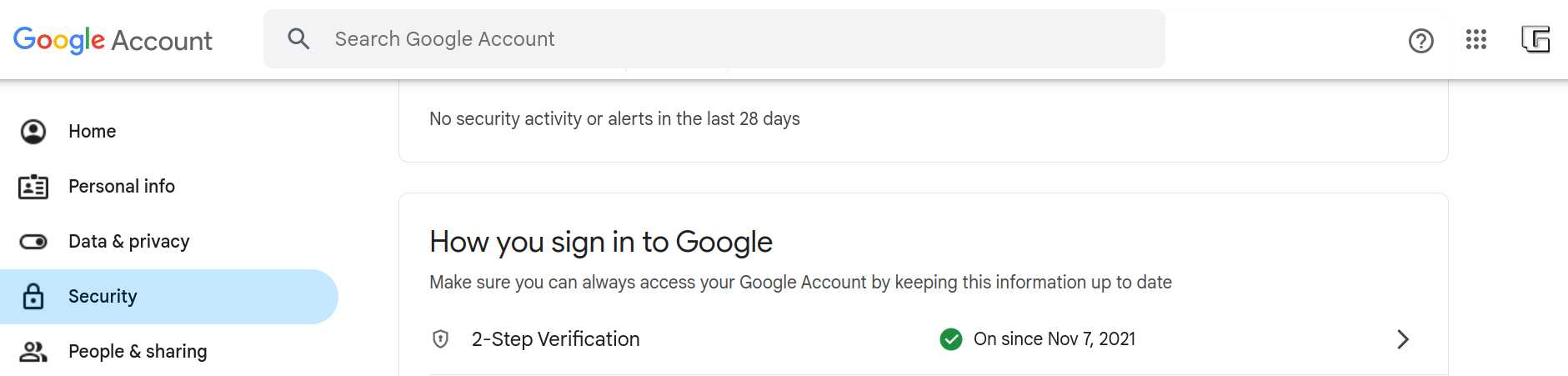This screenshot has height=376, width=1568.
Task: Click the Security padlock icon
Action: 33,297
